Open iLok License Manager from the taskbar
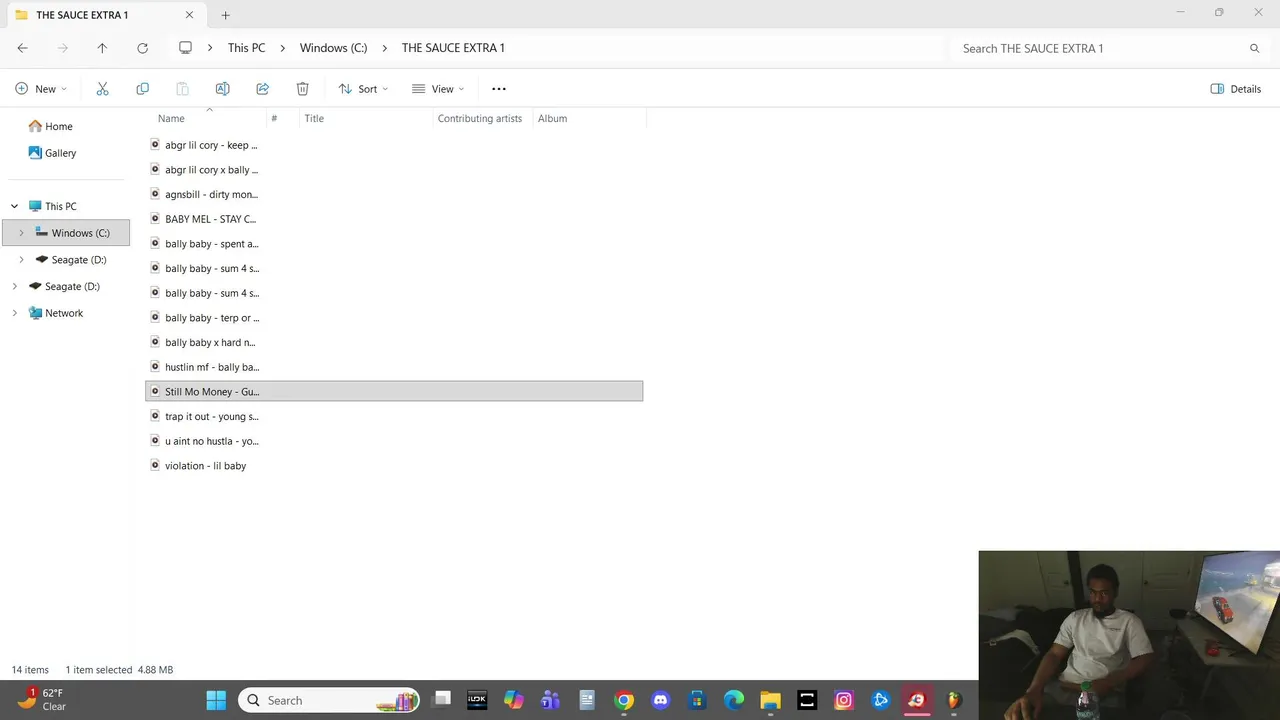The height and width of the screenshot is (720, 1280). pos(477,700)
